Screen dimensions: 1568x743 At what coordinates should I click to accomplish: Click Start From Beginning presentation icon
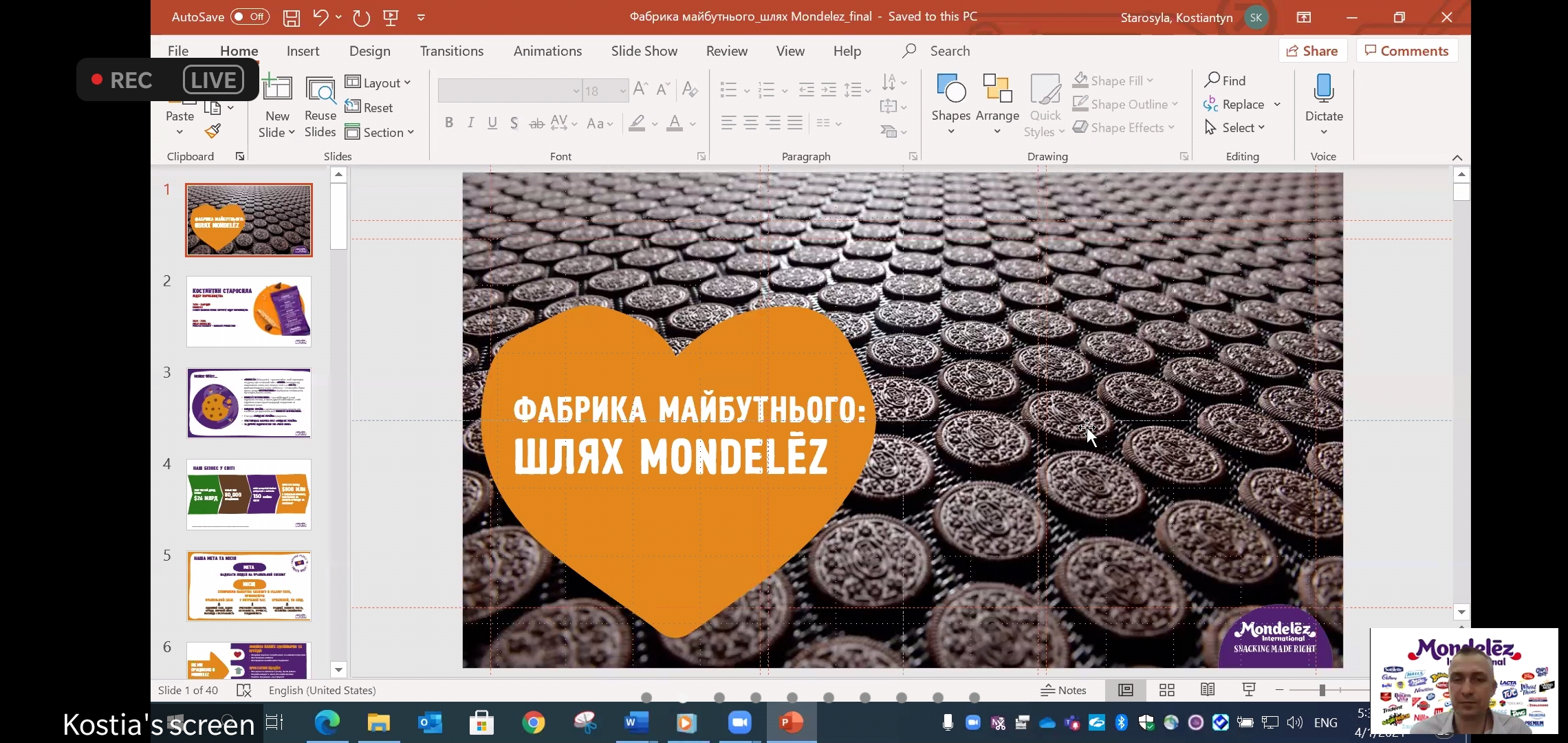click(391, 17)
